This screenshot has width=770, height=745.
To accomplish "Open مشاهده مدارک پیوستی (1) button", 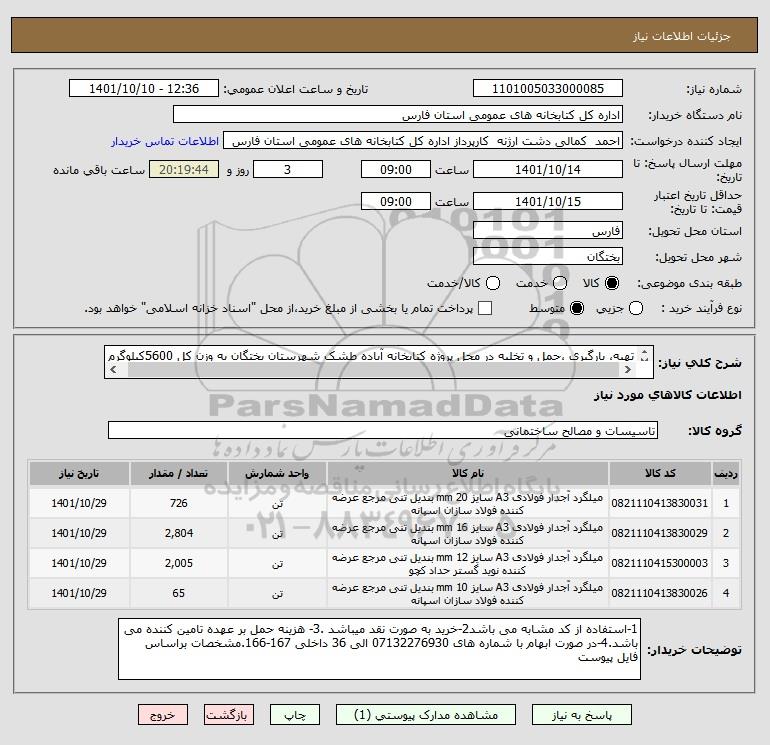I will click(426, 715).
